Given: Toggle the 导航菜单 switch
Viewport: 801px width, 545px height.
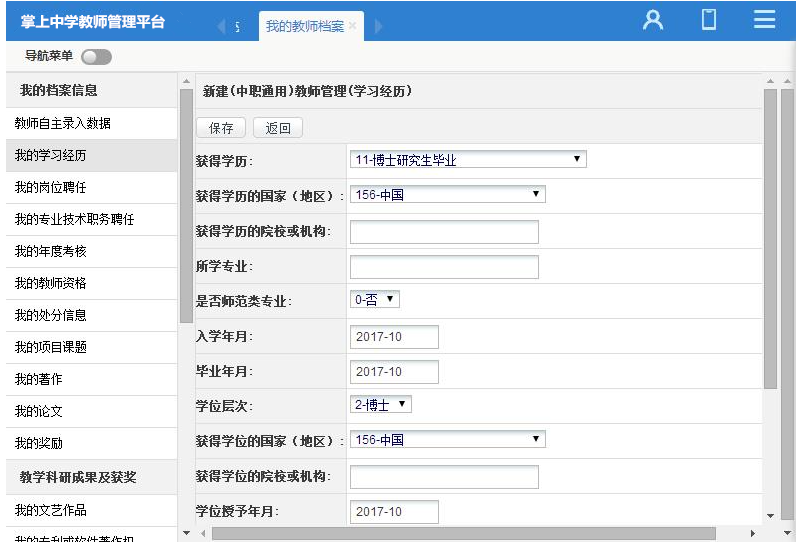Looking at the screenshot, I should pyautogui.click(x=96, y=57).
